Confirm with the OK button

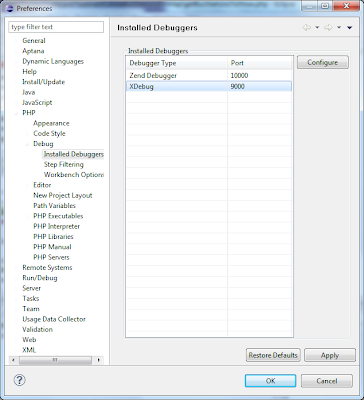[x=270, y=381]
